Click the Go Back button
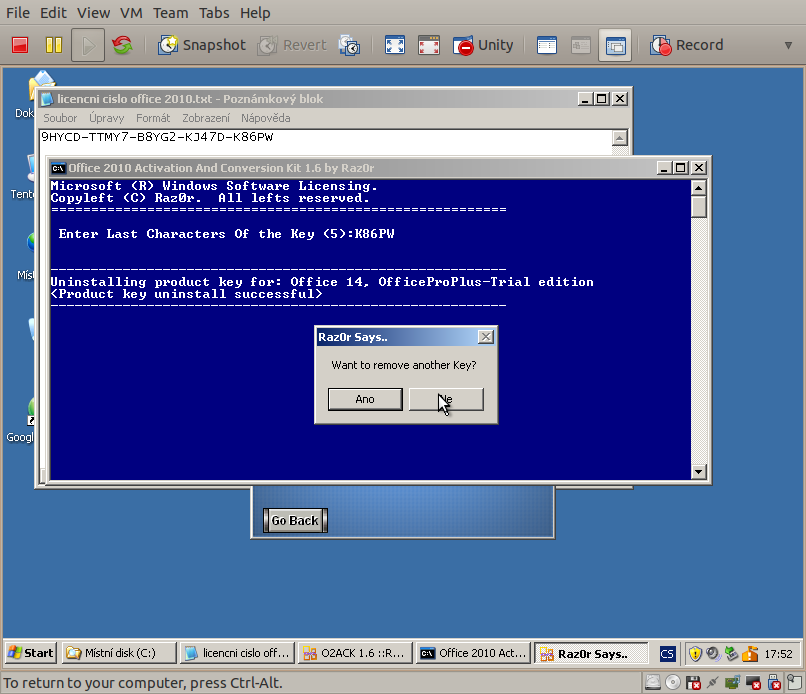 point(295,521)
